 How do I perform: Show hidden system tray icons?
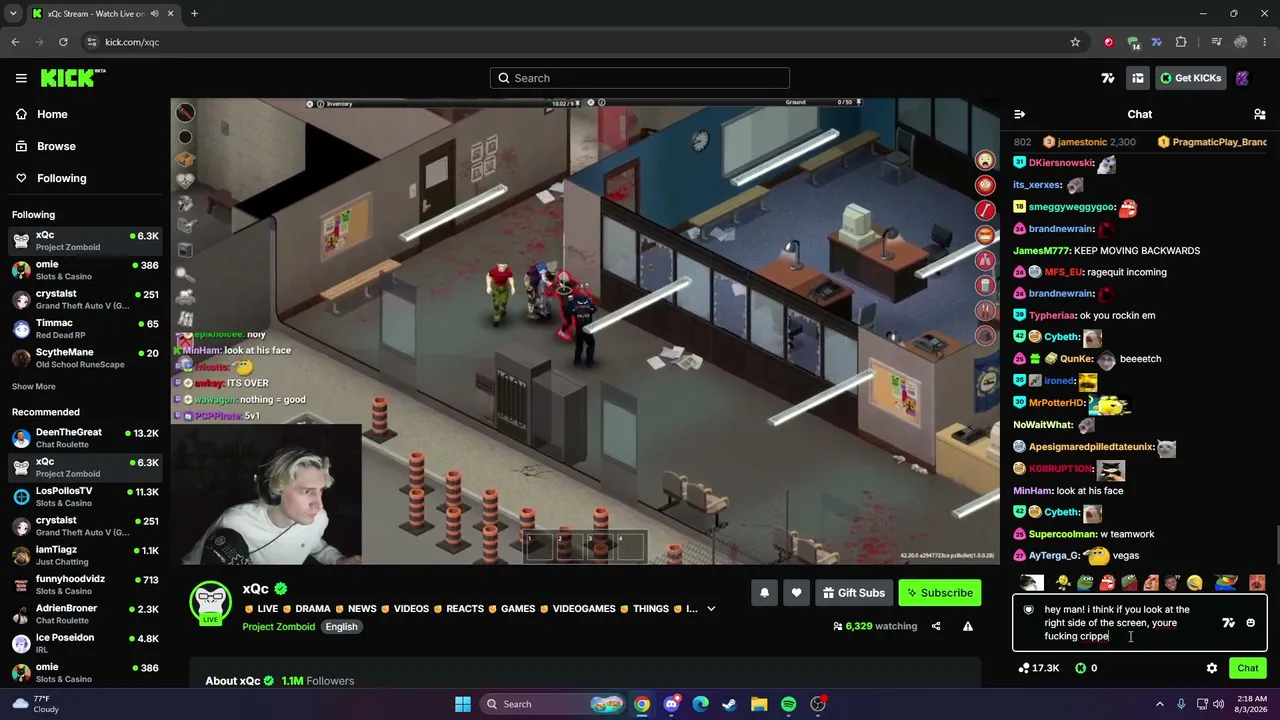[x=1160, y=704]
